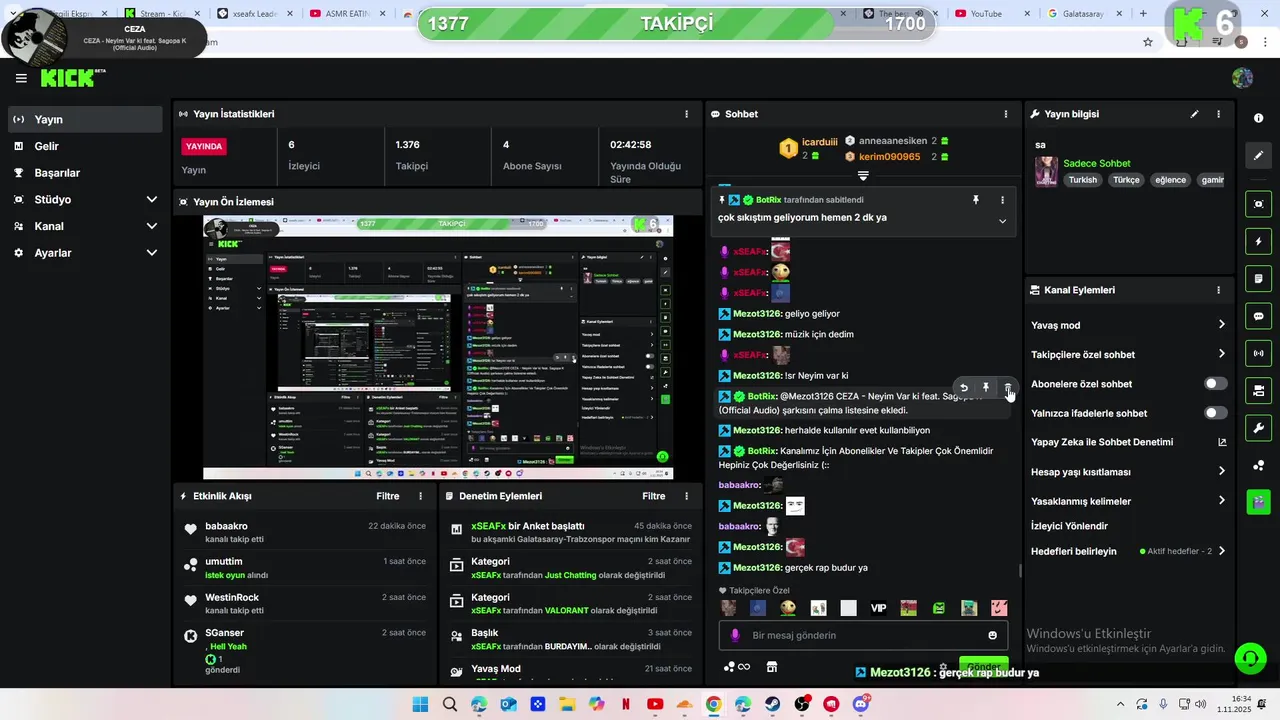Viewport: 1280px width, 720px height.
Task: Pin the BotRix CEZA chat message
Action: 986,388
